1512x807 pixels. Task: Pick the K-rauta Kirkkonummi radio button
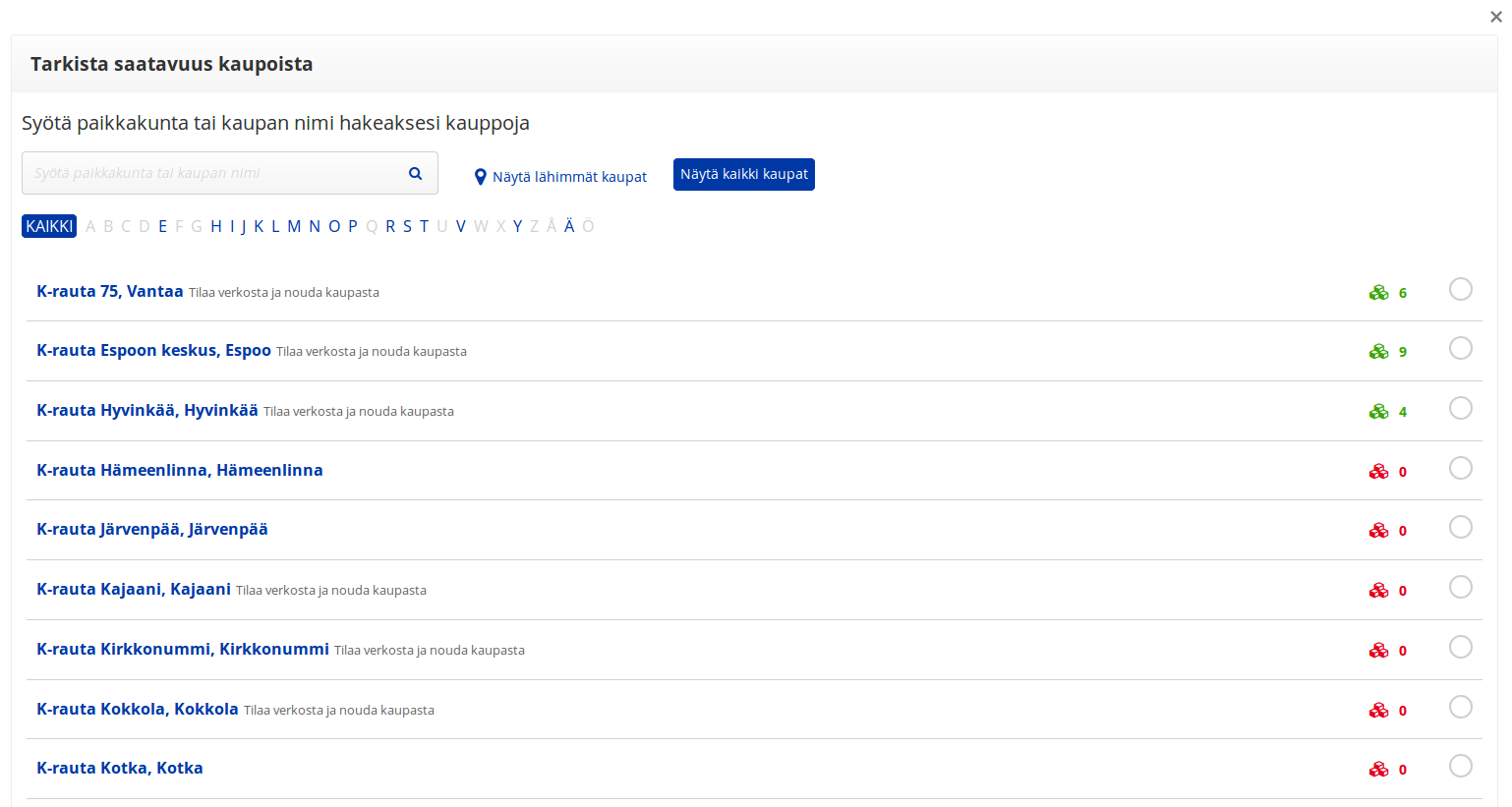1461,647
